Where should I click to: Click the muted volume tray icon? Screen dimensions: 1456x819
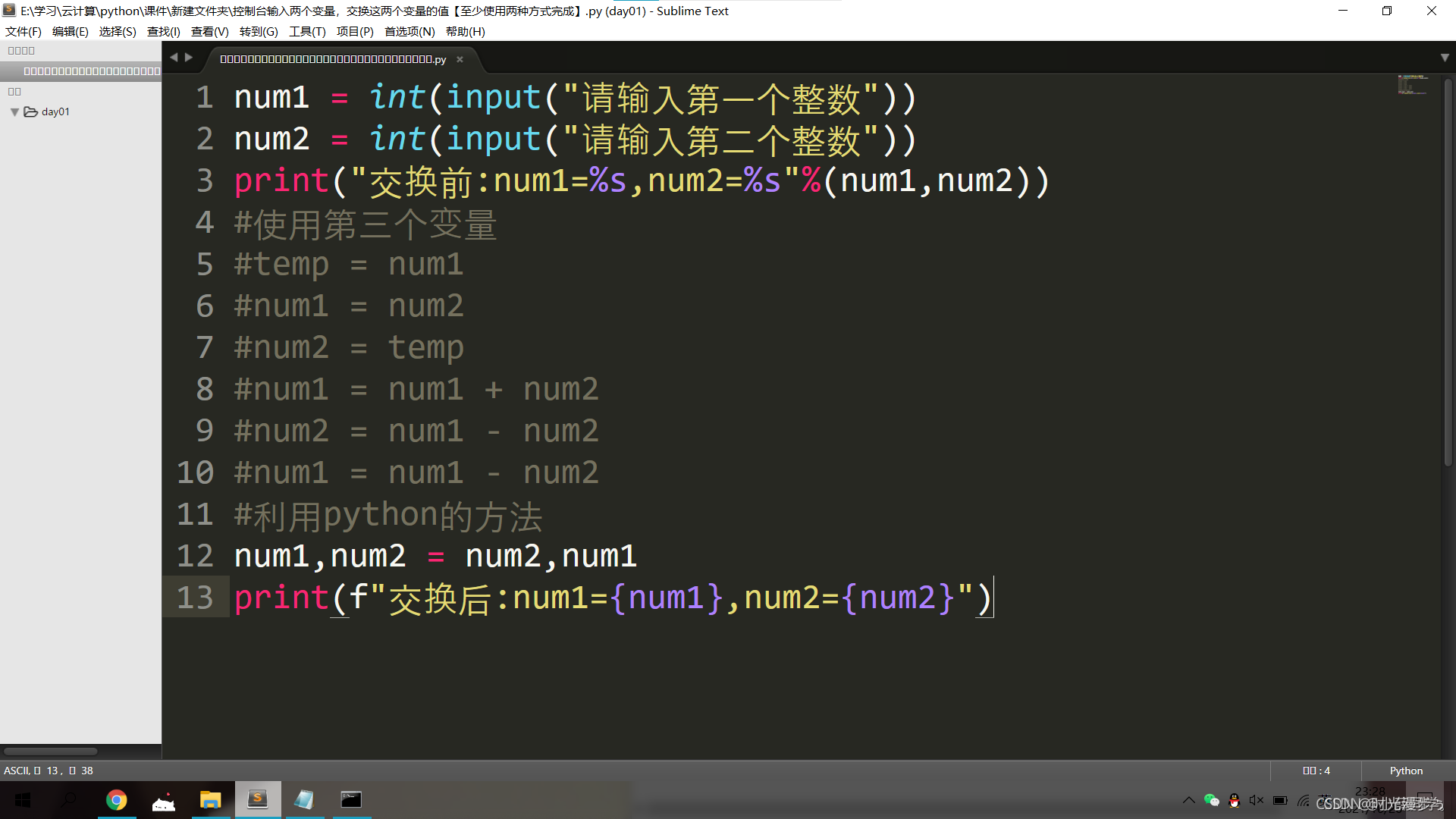point(1257,800)
